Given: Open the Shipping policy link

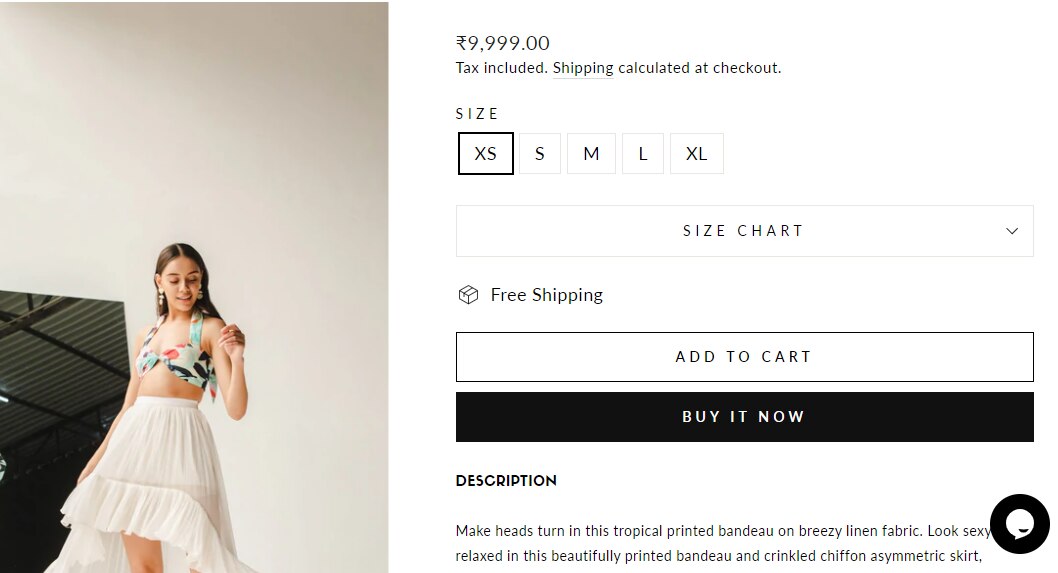Looking at the screenshot, I should coord(583,68).
